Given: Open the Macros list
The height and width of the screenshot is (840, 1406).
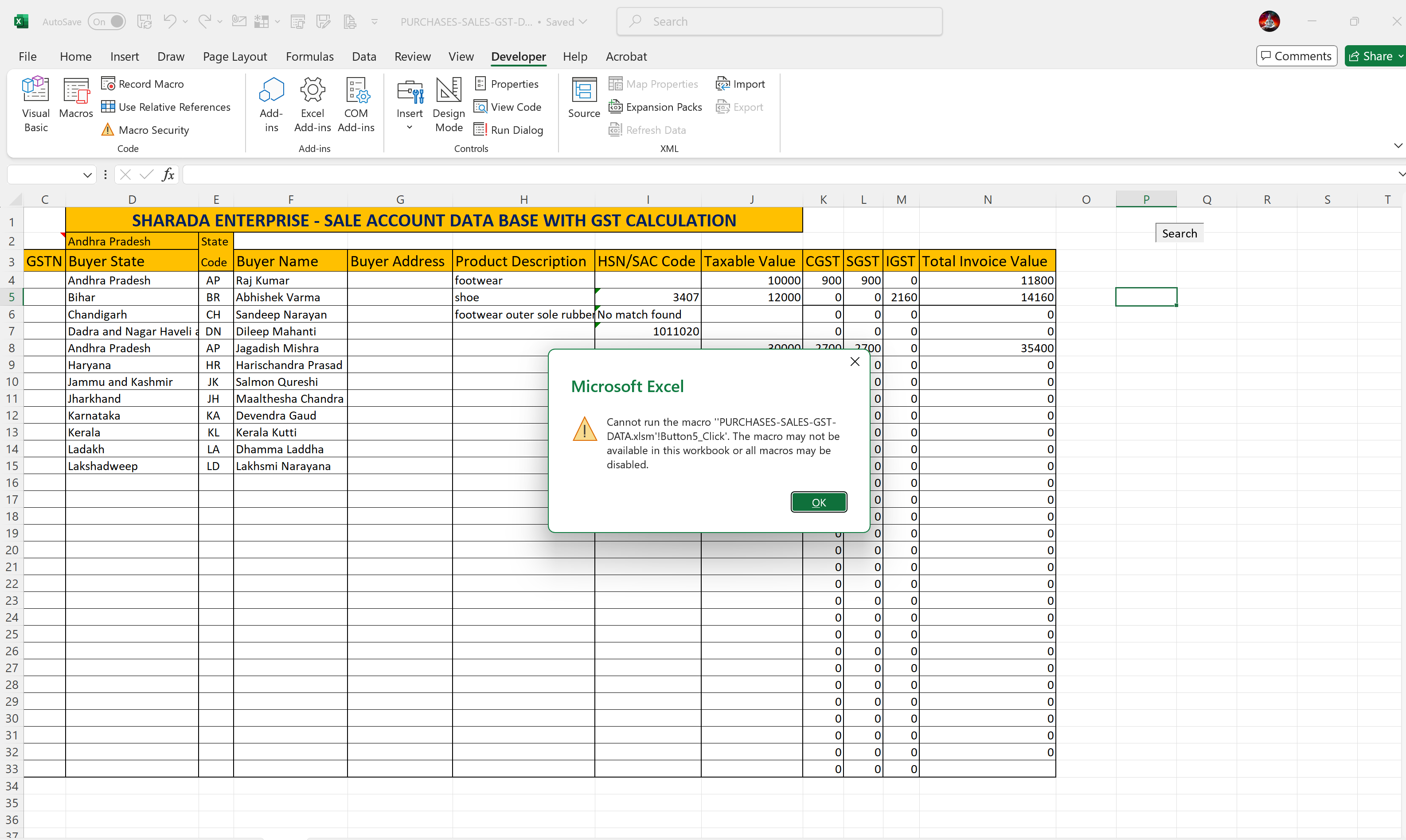Looking at the screenshot, I should (76, 98).
